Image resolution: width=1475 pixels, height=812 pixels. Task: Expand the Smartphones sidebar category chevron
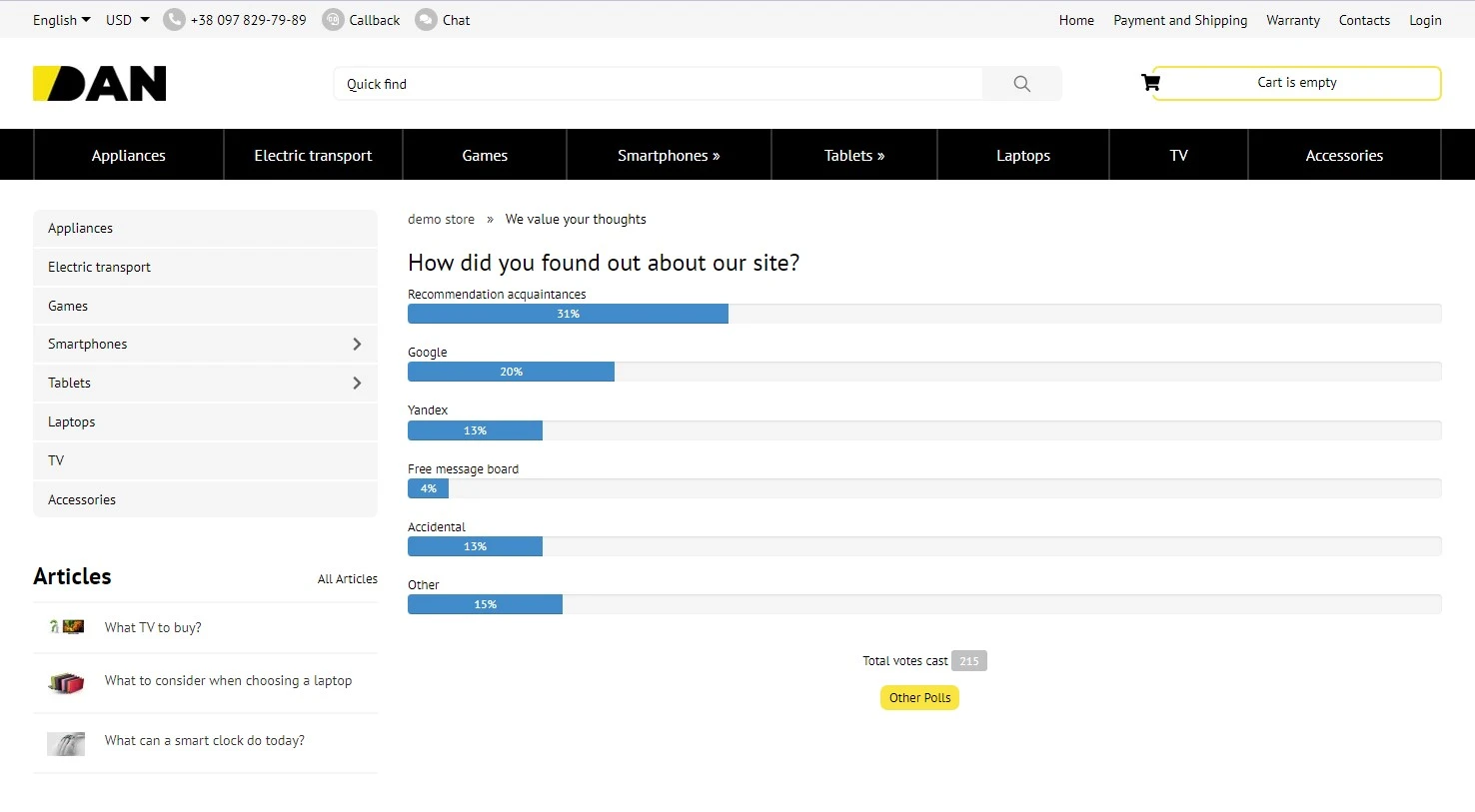357,344
